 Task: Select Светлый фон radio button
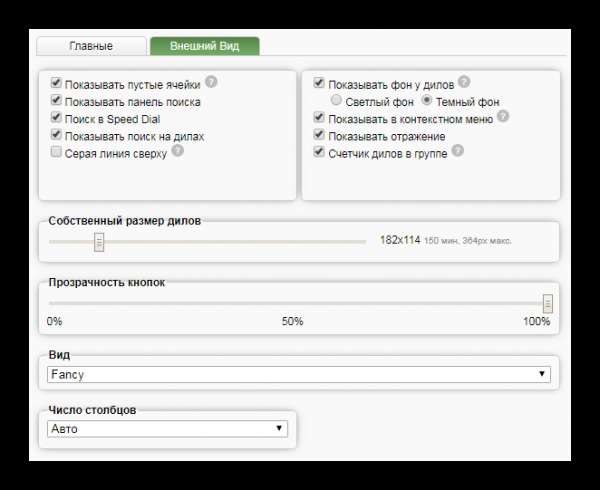(x=336, y=100)
